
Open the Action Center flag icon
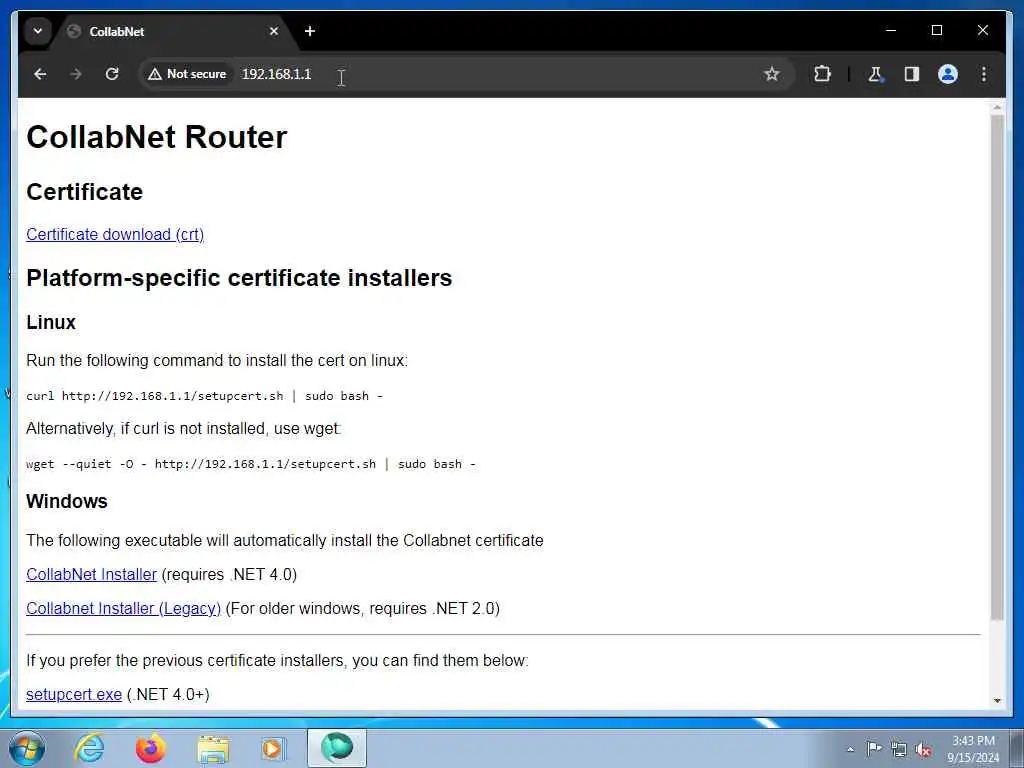coord(874,748)
